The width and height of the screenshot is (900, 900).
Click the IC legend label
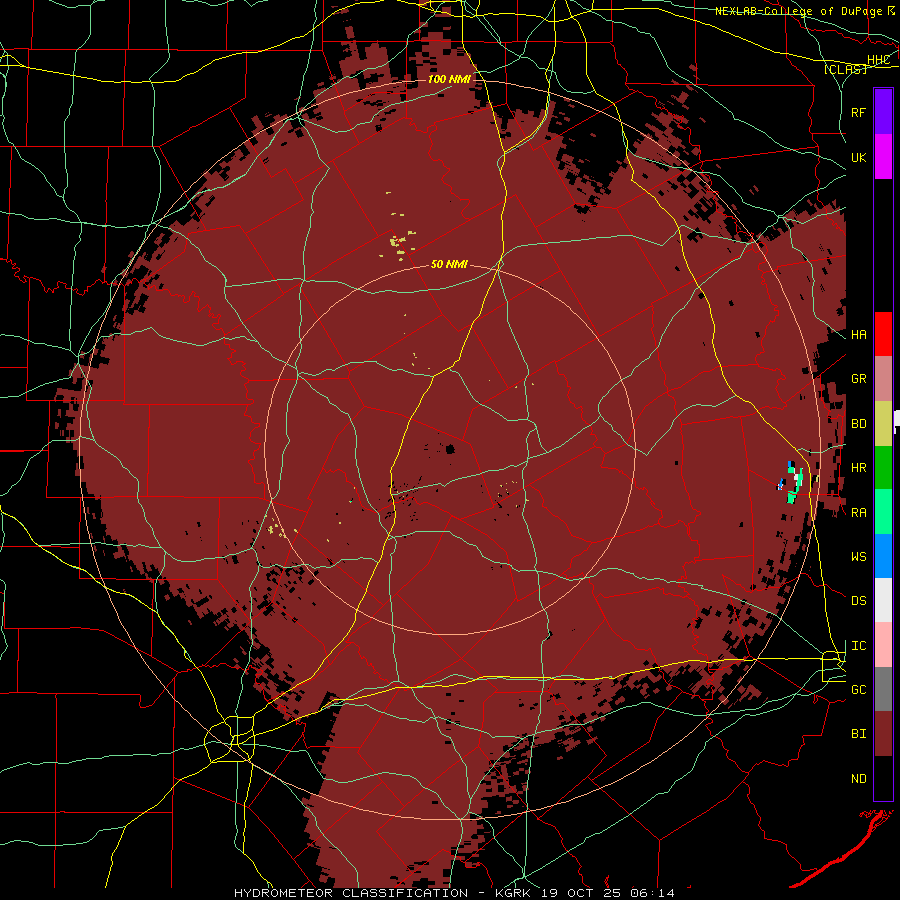coord(858,646)
